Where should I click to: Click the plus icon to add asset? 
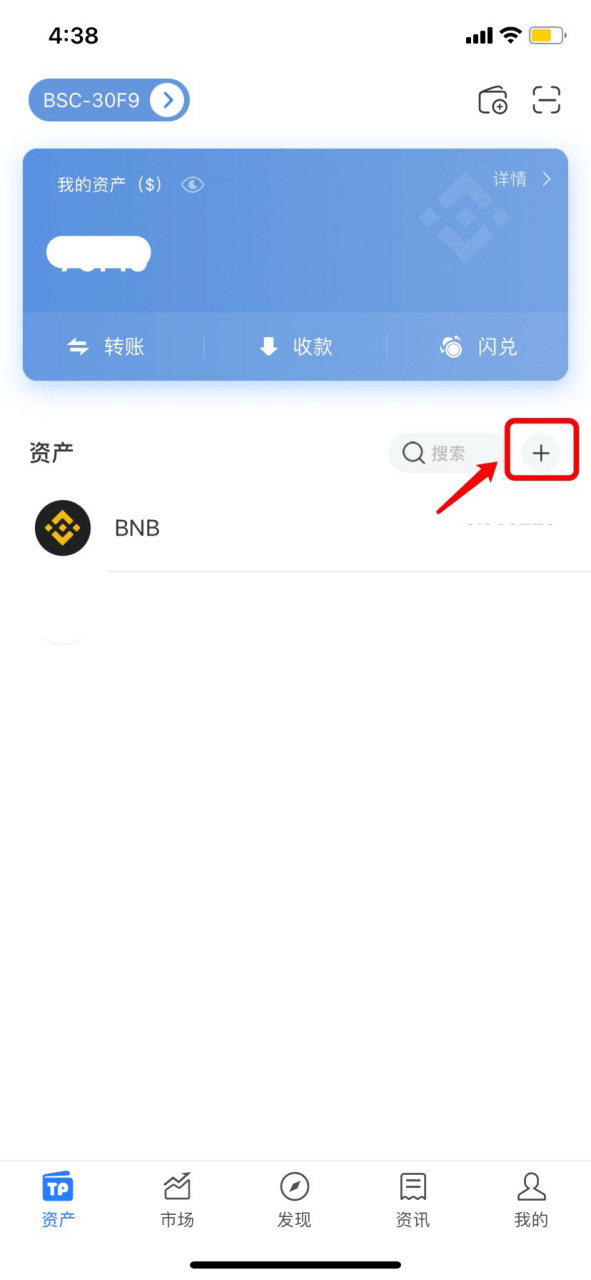click(x=541, y=453)
